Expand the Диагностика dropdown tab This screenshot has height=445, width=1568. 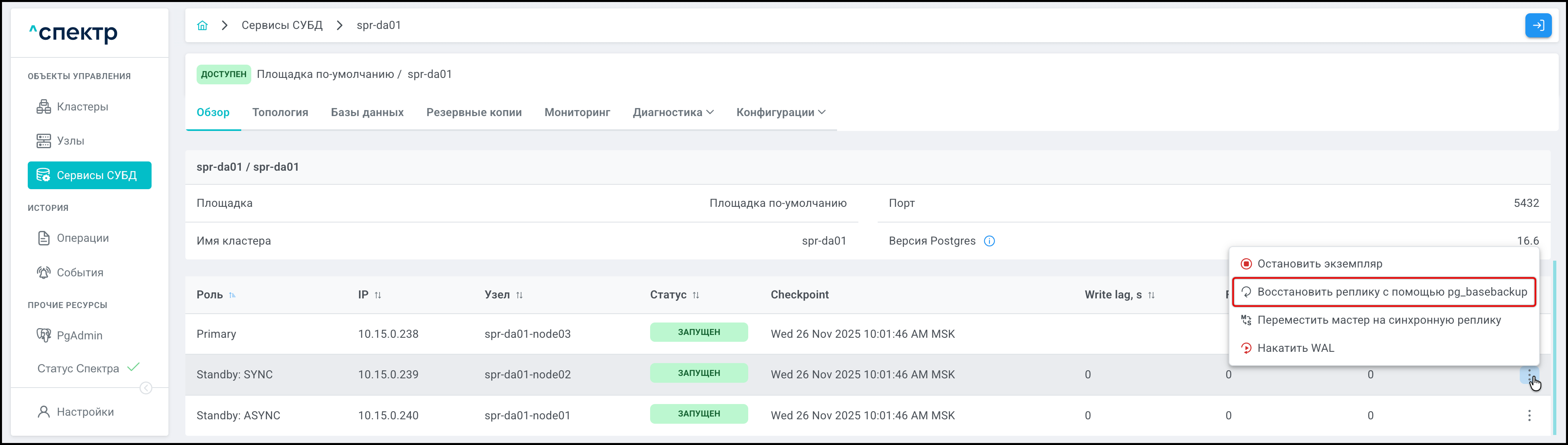[673, 112]
